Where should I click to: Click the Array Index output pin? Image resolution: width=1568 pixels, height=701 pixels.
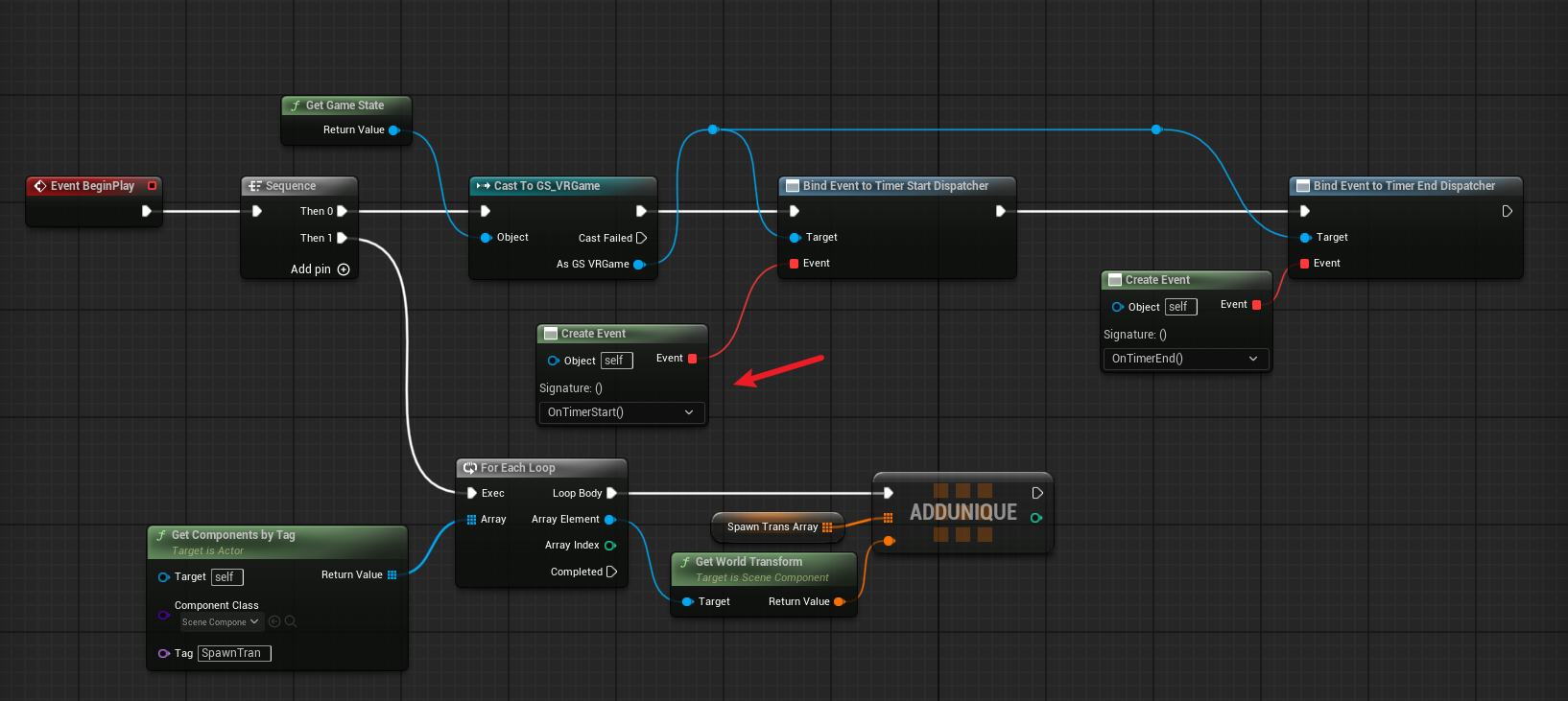[x=609, y=546]
